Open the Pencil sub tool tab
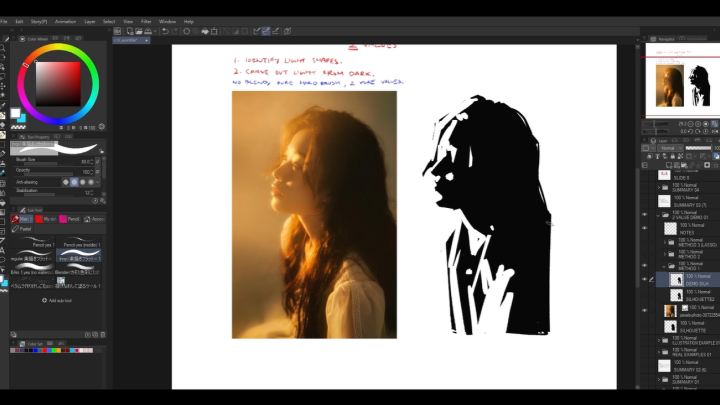This screenshot has height=405, width=720. 70,219
